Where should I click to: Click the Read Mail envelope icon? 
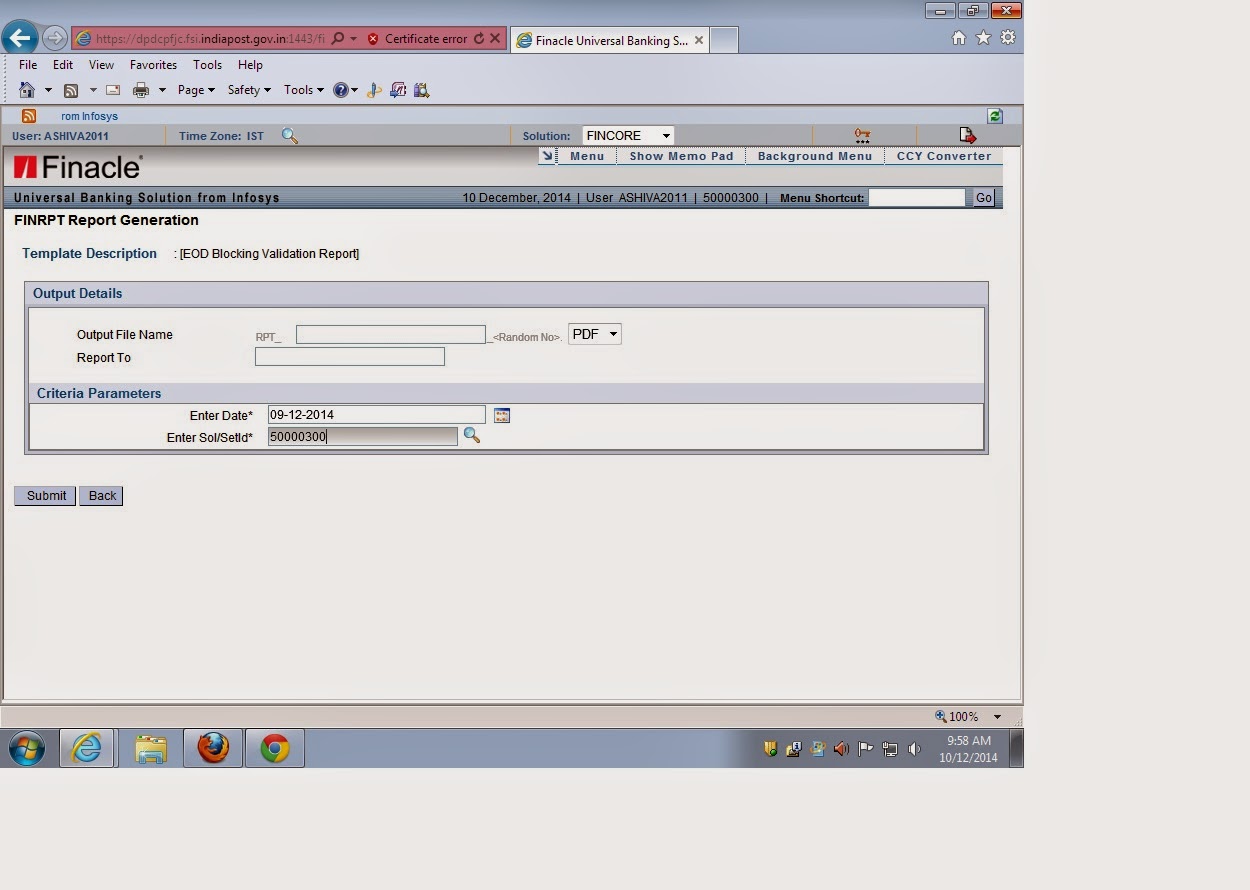pos(113,90)
